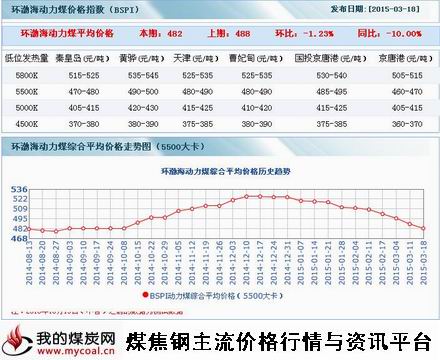Screen dimensions: 440x360
Task: Click the 509 y-axis label
Action: pos(20,209)
